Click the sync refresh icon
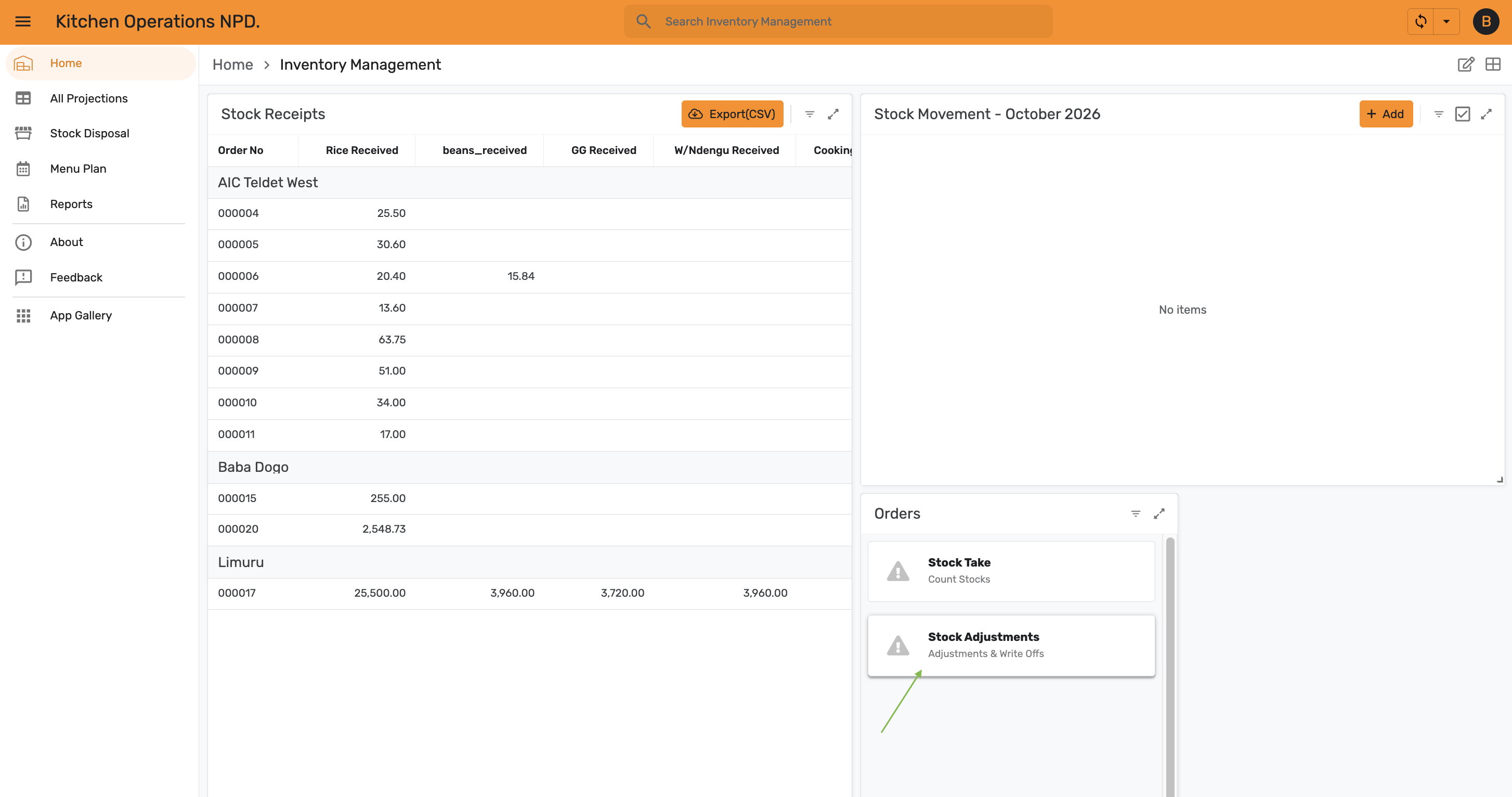The height and width of the screenshot is (797, 1512). pos(1420,22)
